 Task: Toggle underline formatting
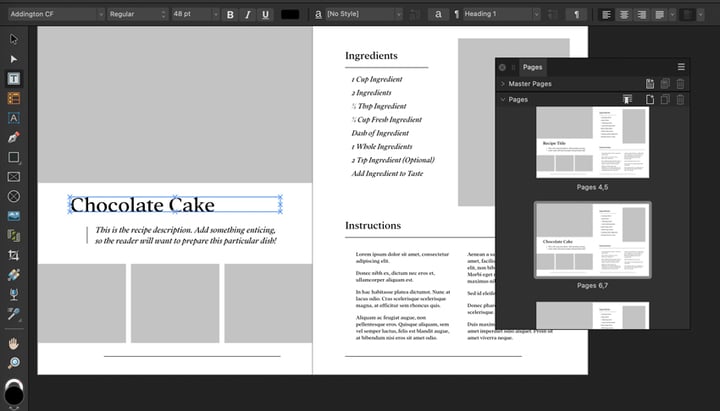[x=265, y=15]
